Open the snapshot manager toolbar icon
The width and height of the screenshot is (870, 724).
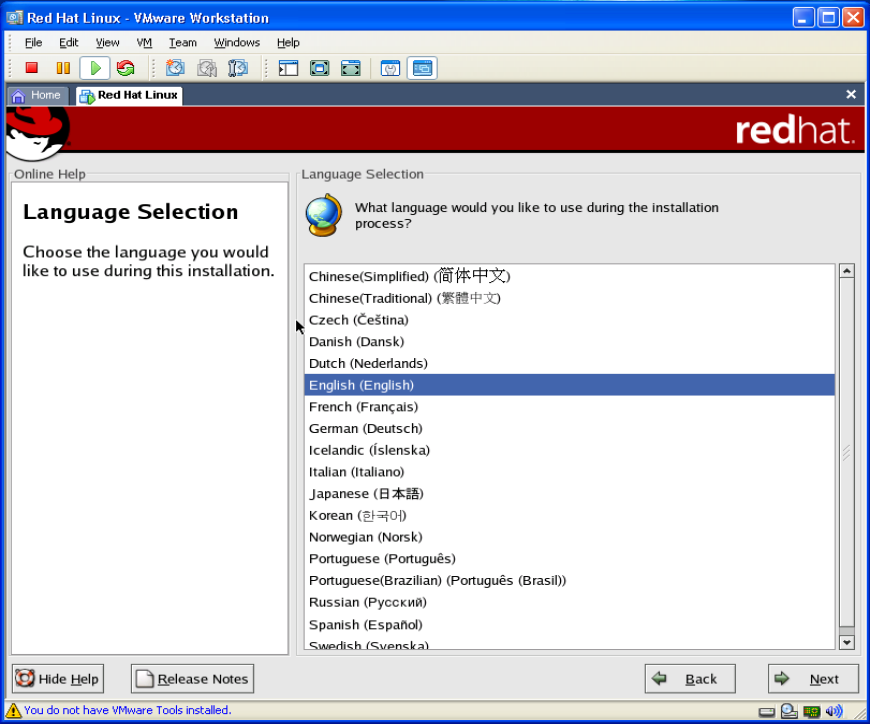pos(238,68)
